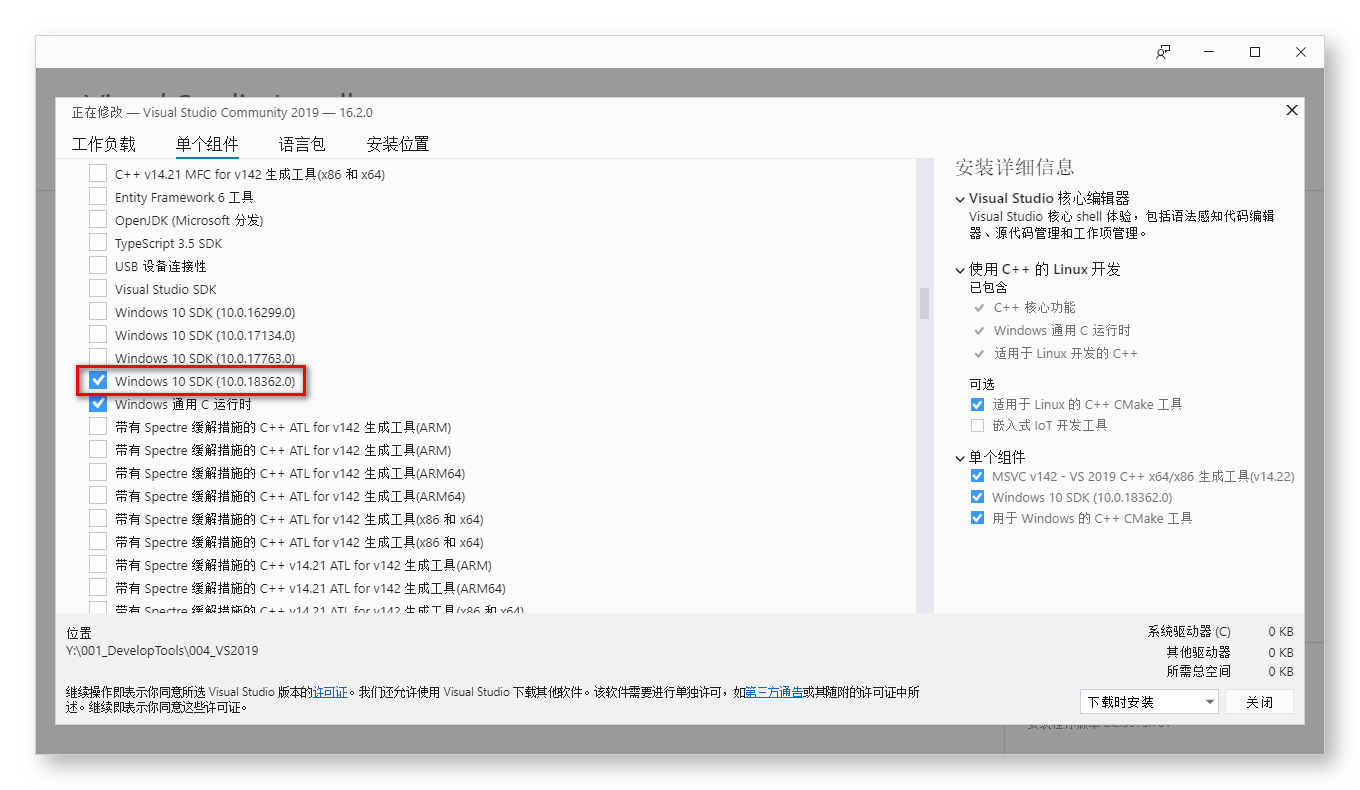This screenshot has width=1360, height=790.
Task: Uncheck Windows 10 SDK (10.0.18362.0)
Action: [97, 380]
